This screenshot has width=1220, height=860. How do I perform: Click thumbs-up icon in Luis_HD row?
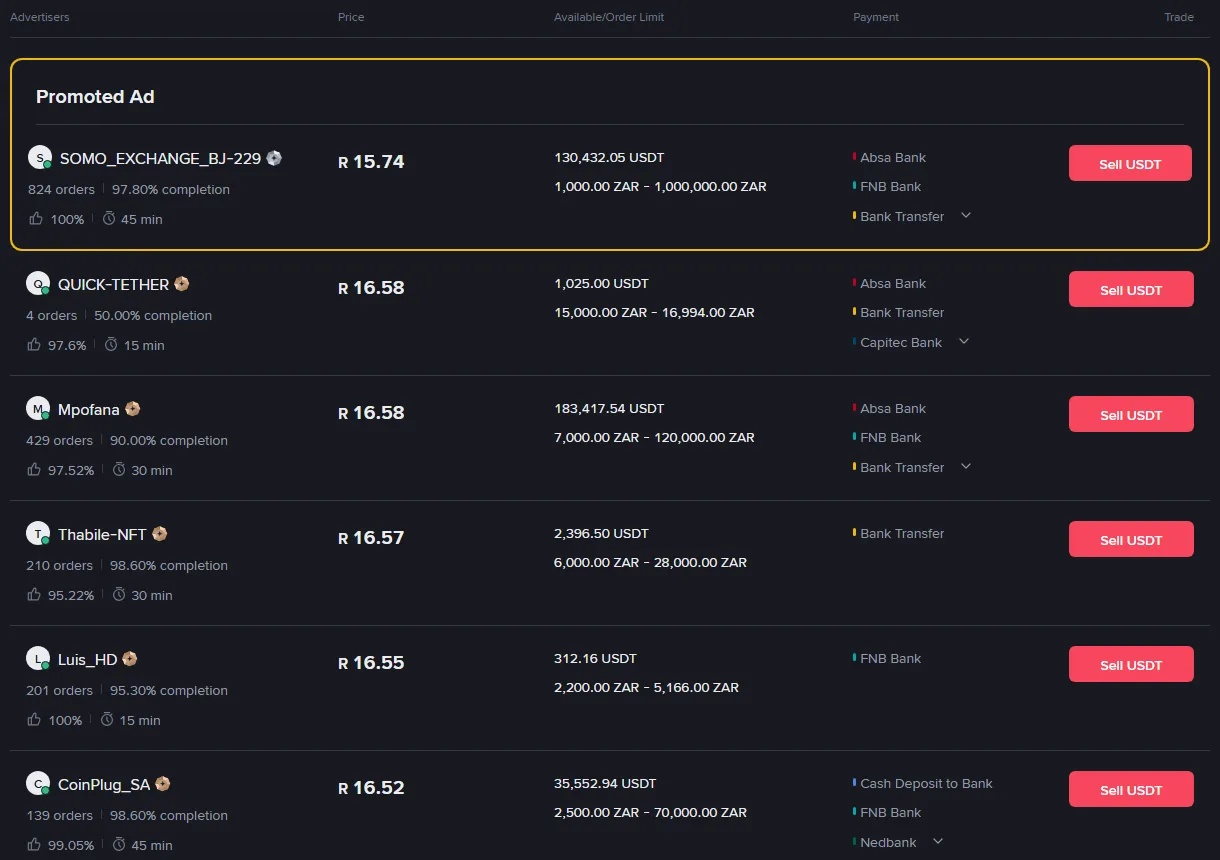click(34, 719)
